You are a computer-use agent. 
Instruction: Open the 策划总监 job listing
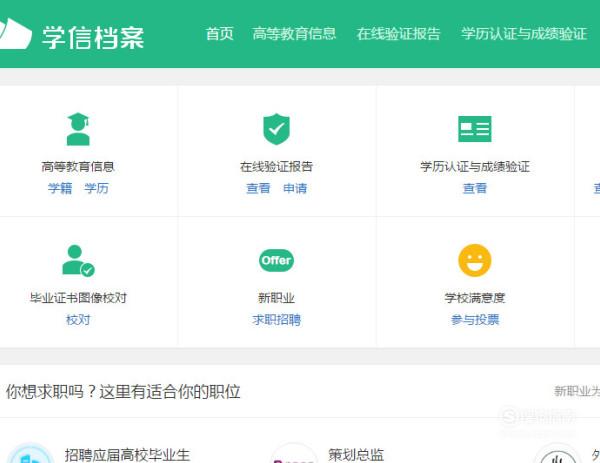[x=356, y=455]
